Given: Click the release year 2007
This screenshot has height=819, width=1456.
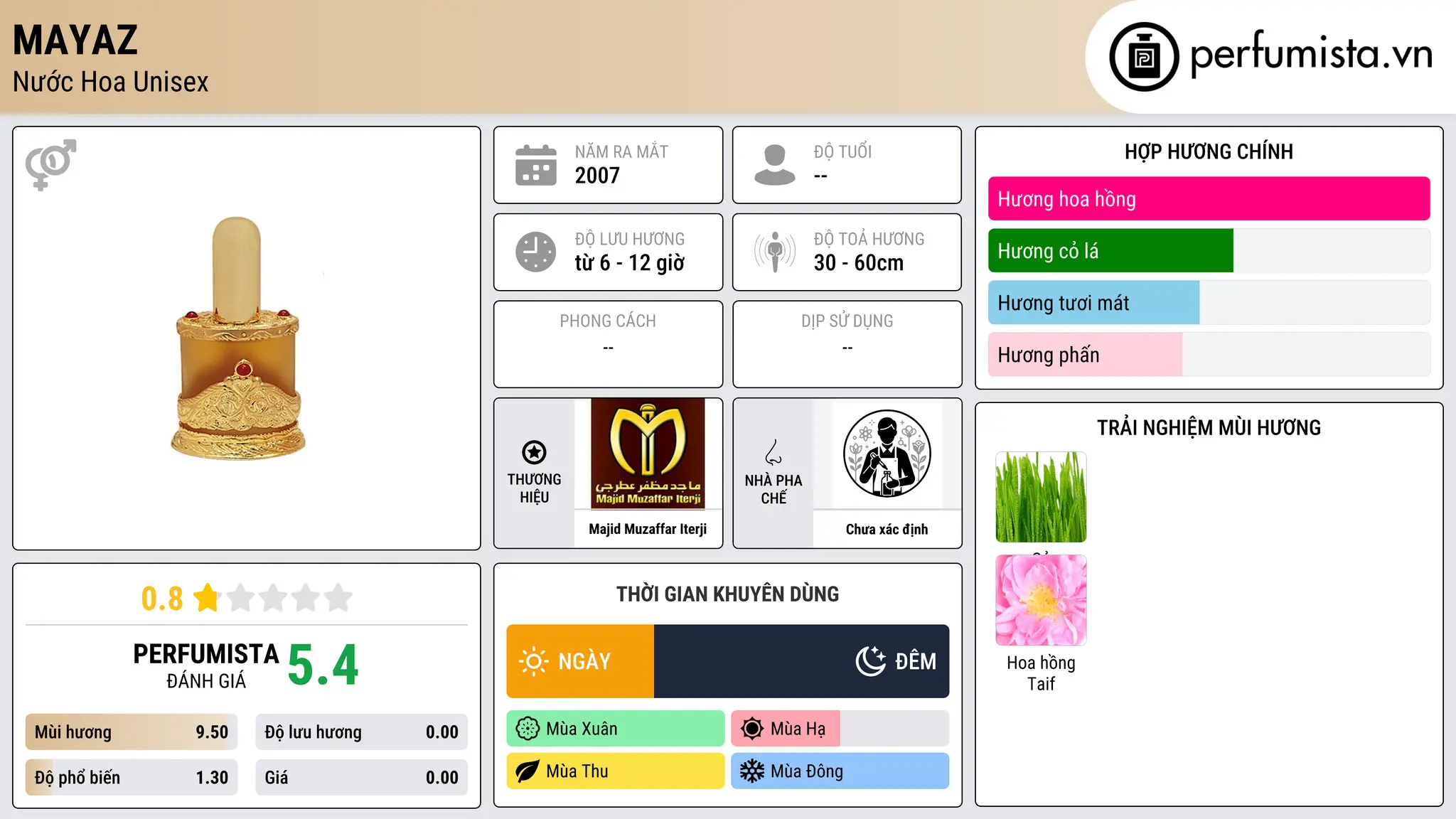Looking at the screenshot, I should click(x=597, y=176).
